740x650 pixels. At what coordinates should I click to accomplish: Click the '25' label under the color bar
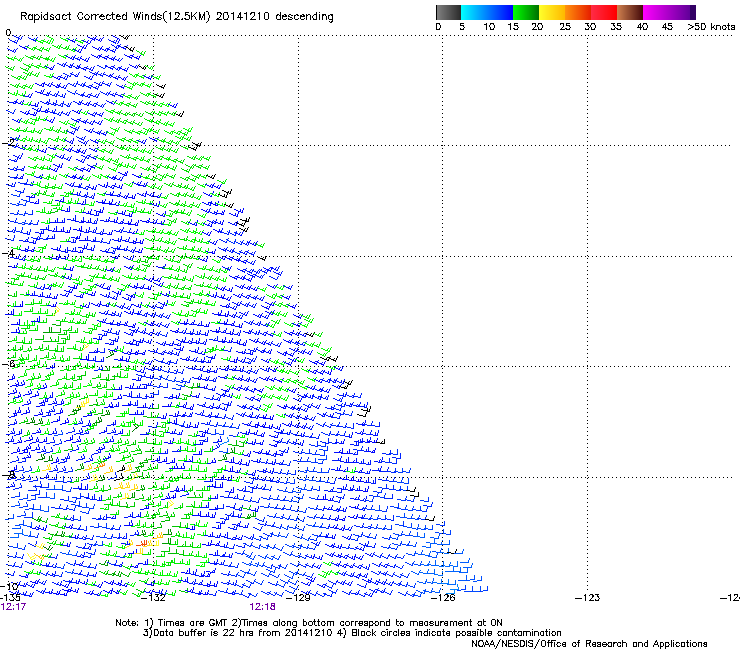[565, 27]
